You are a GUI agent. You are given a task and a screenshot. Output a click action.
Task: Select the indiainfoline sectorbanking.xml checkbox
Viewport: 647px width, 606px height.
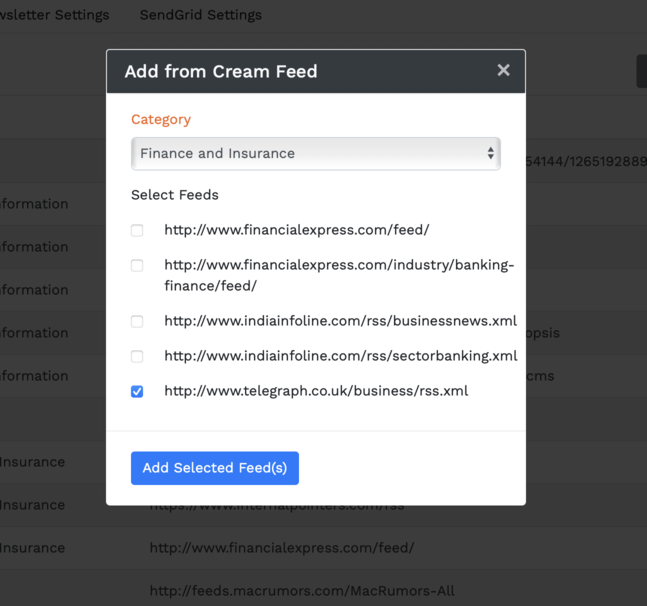[x=137, y=357]
